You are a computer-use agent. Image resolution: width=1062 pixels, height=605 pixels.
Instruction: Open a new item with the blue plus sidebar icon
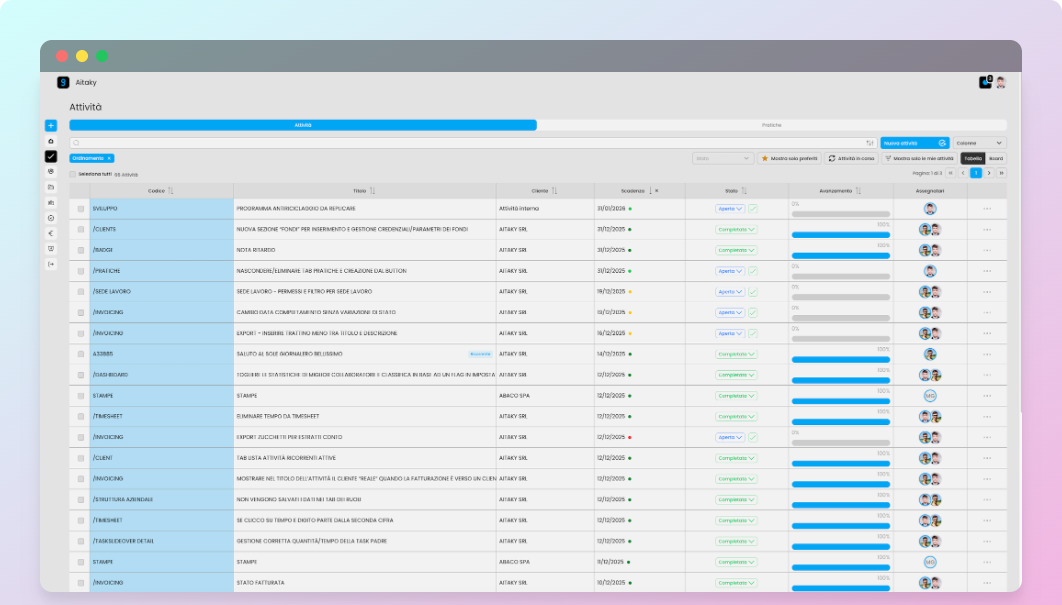coord(50,125)
